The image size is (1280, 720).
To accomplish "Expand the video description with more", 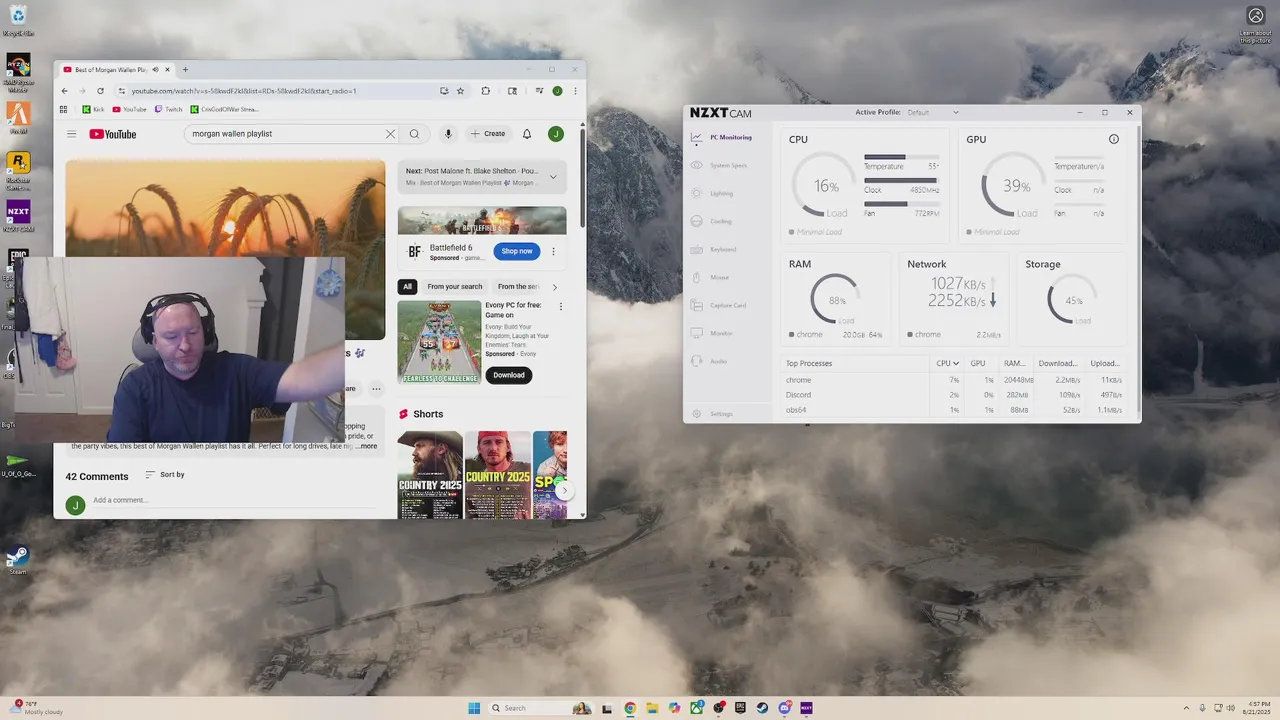I will pyautogui.click(x=367, y=446).
